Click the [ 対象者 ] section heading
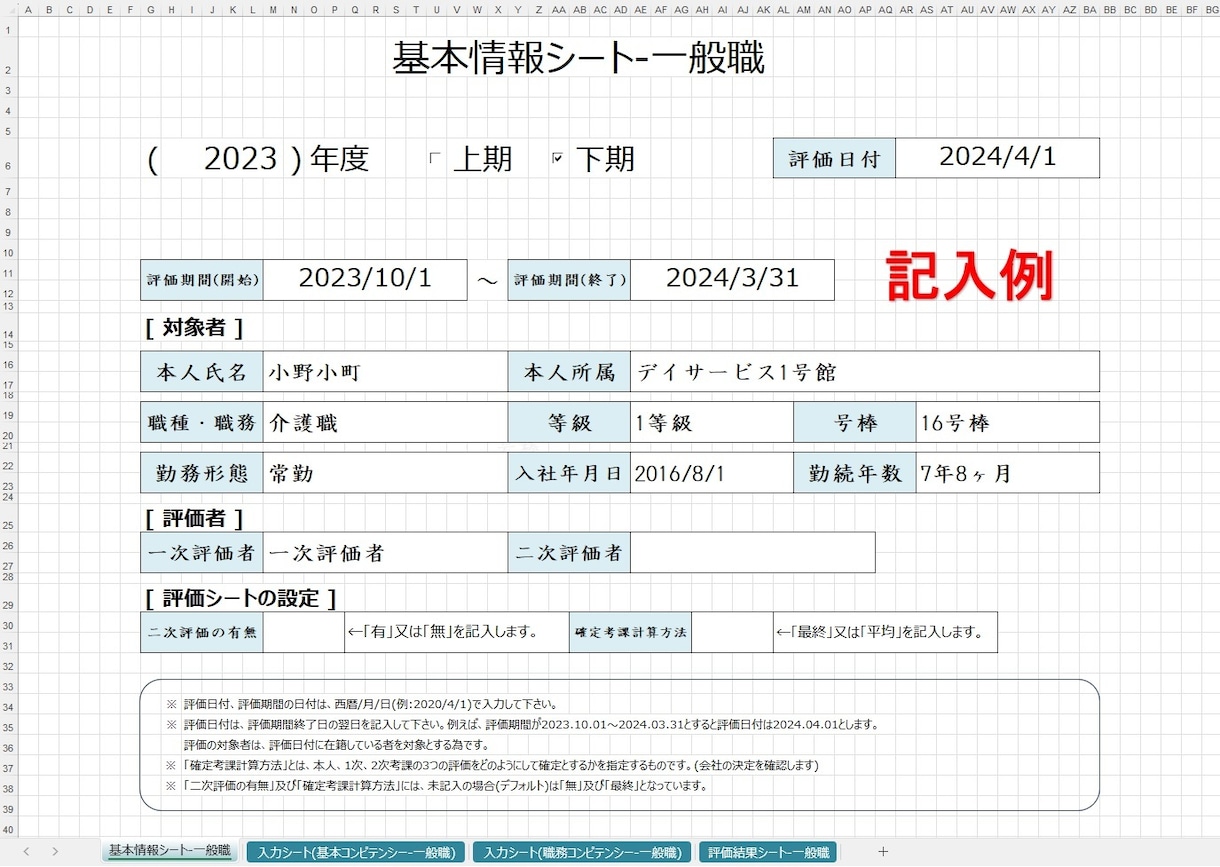Screen dimensions: 1220x867 [x=194, y=327]
